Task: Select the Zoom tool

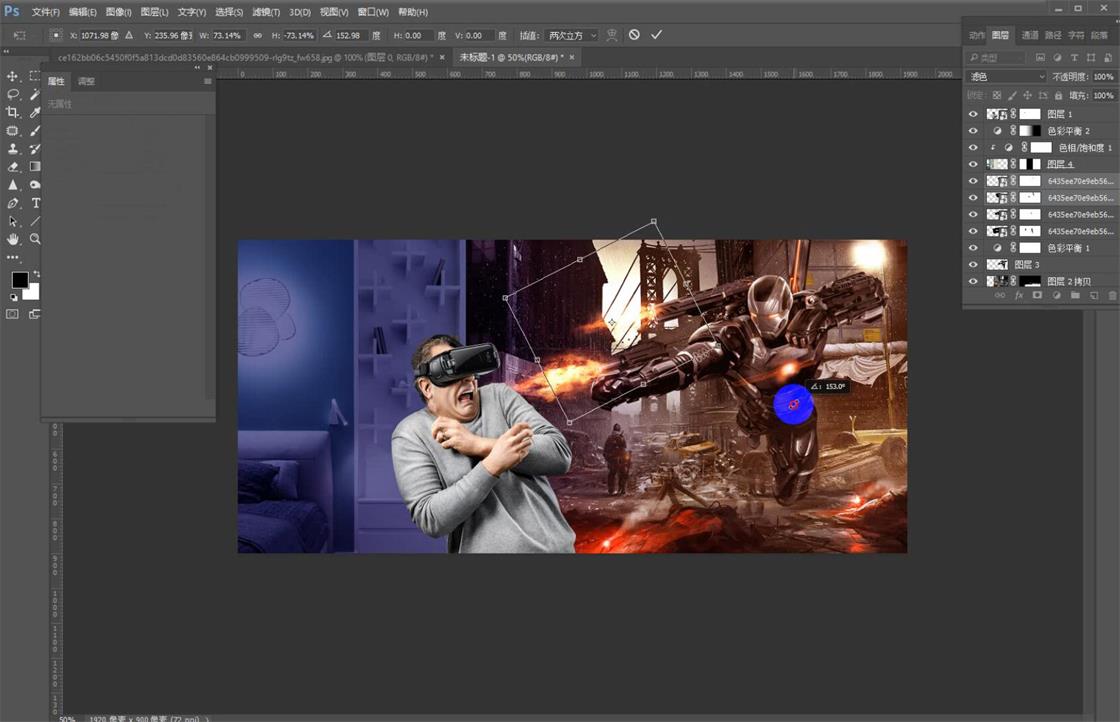Action: (x=36, y=238)
